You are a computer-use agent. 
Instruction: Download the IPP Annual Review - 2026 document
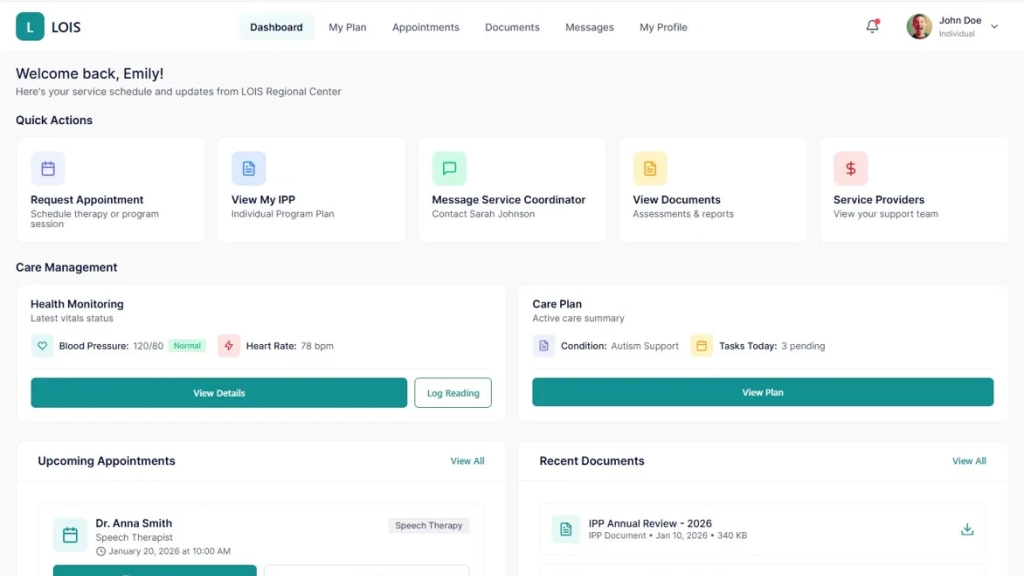tap(967, 529)
